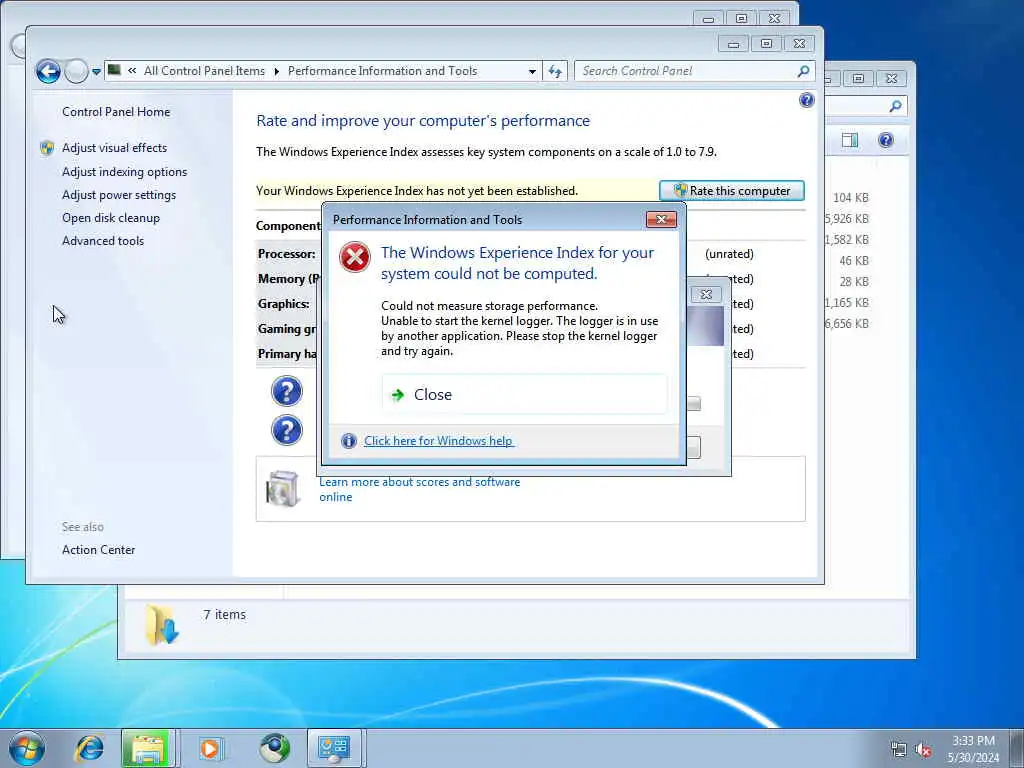Screen dimensions: 1024x768
Task: Click the Close command link in the error dialog
Action: pos(524,394)
